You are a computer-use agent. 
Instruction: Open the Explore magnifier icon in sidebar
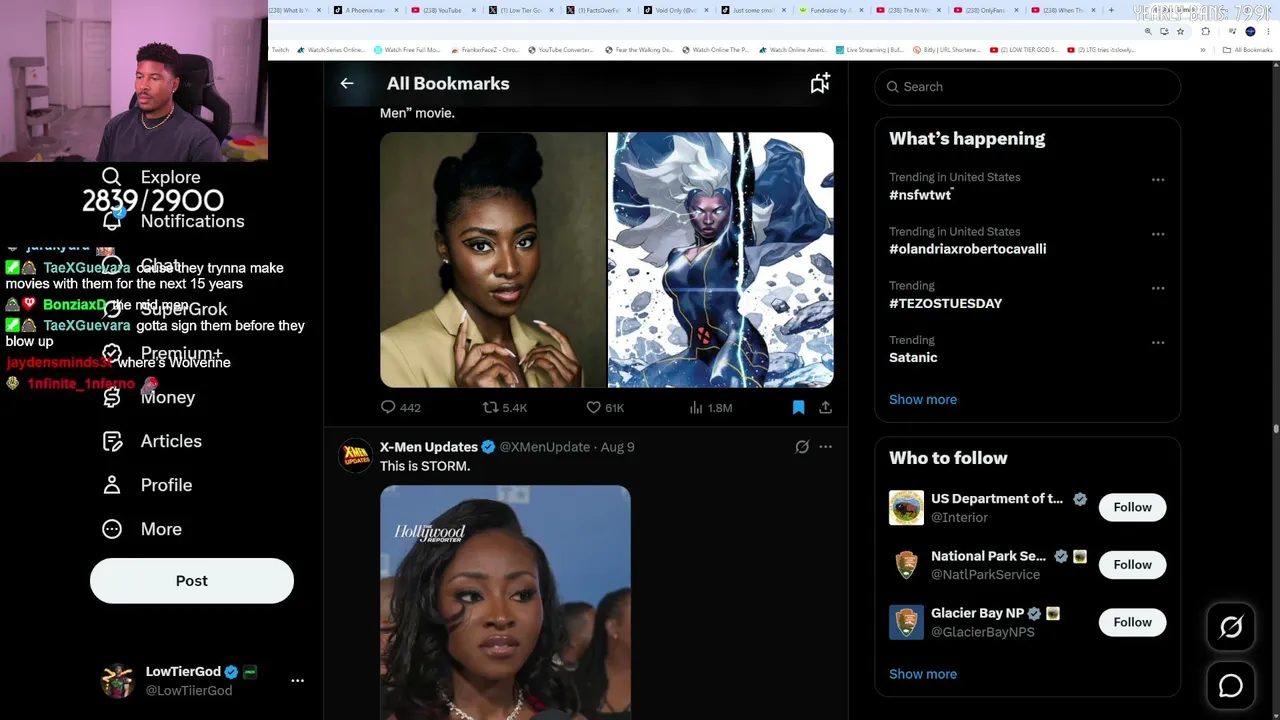point(112,177)
